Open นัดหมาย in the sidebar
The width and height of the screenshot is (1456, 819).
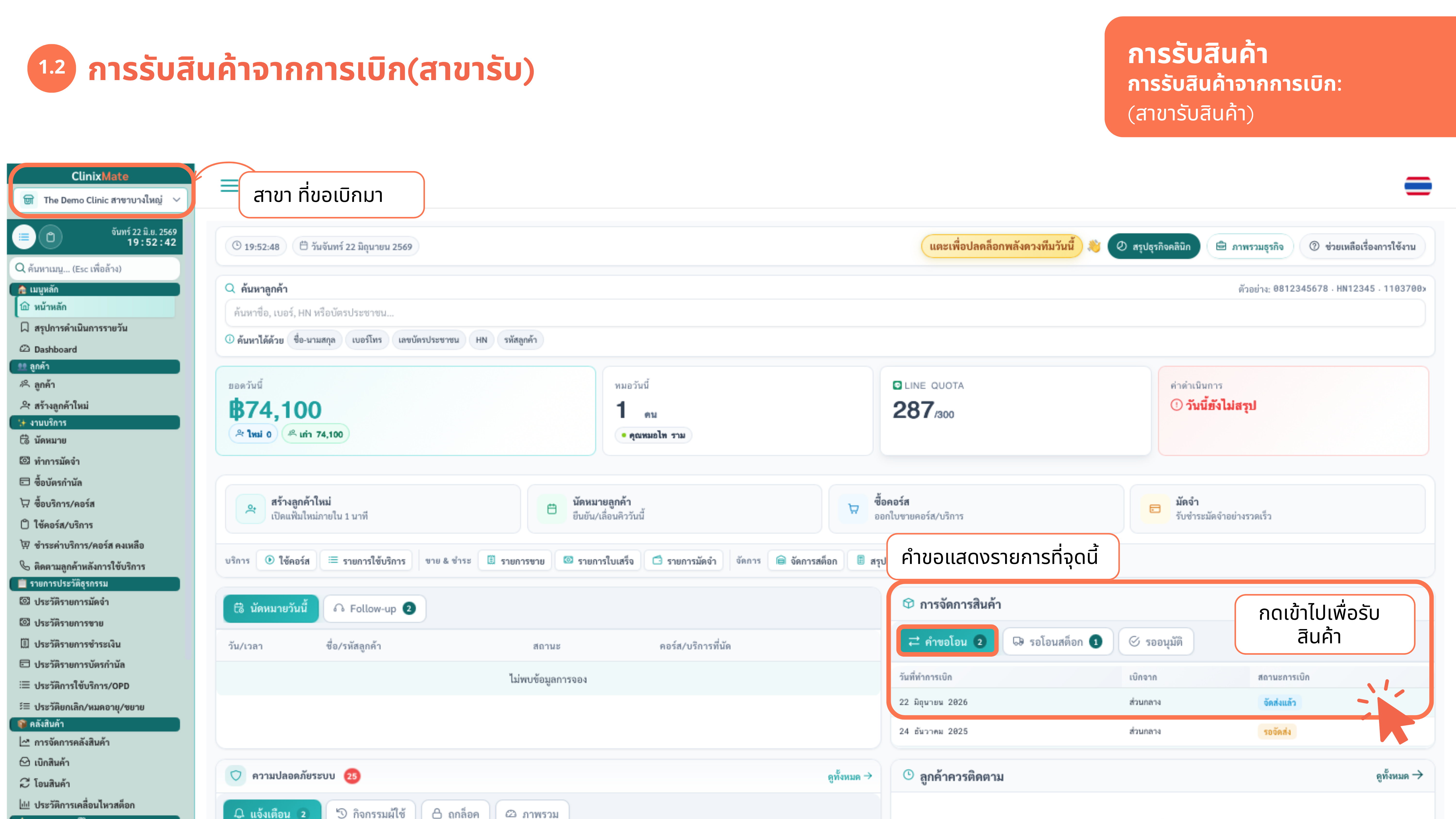click(x=43, y=440)
